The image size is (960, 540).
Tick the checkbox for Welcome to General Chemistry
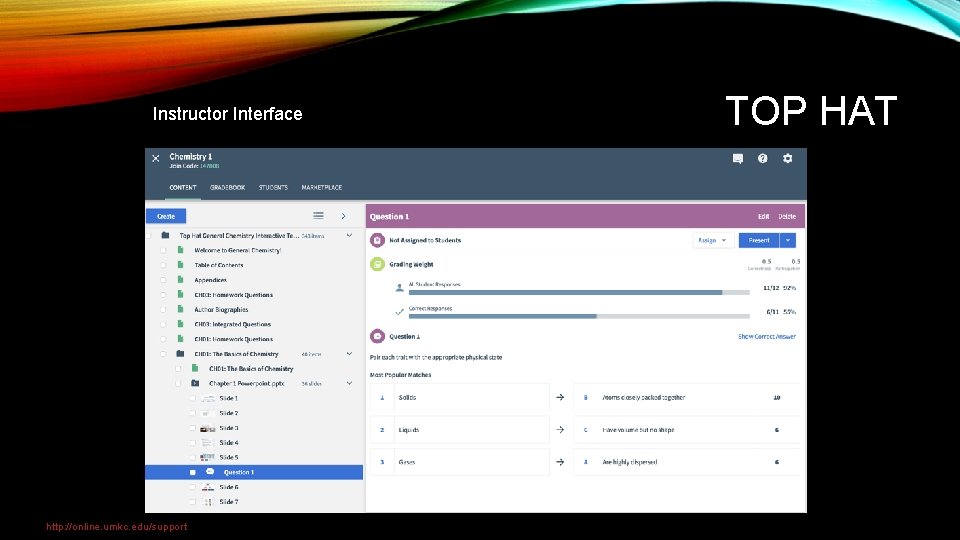[163, 250]
